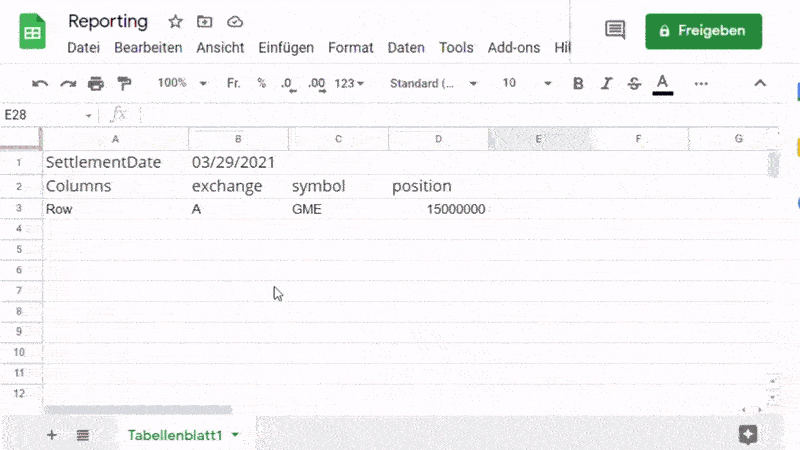Click the Reporting document title
This screenshot has height=450, width=800.
click(108, 21)
